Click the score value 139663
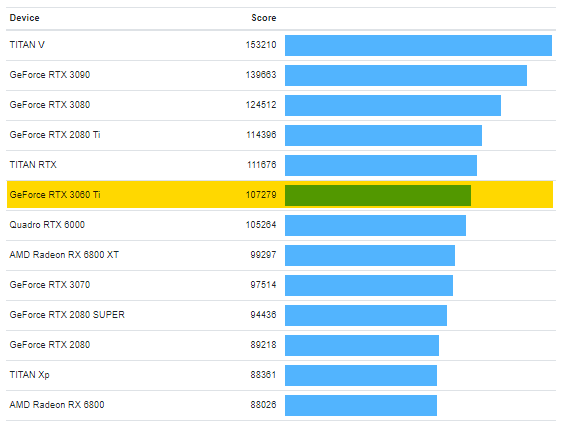The height and width of the screenshot is (422, 564). click(x=261, y=74)
